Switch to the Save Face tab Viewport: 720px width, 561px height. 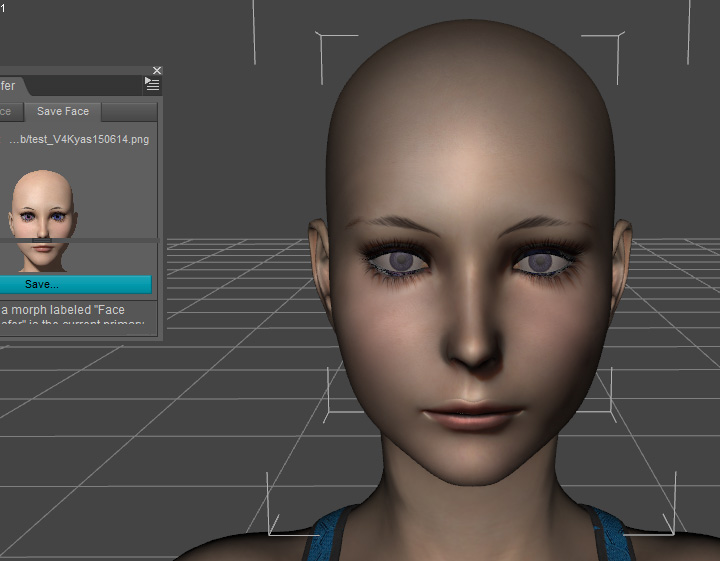[63, 112]
